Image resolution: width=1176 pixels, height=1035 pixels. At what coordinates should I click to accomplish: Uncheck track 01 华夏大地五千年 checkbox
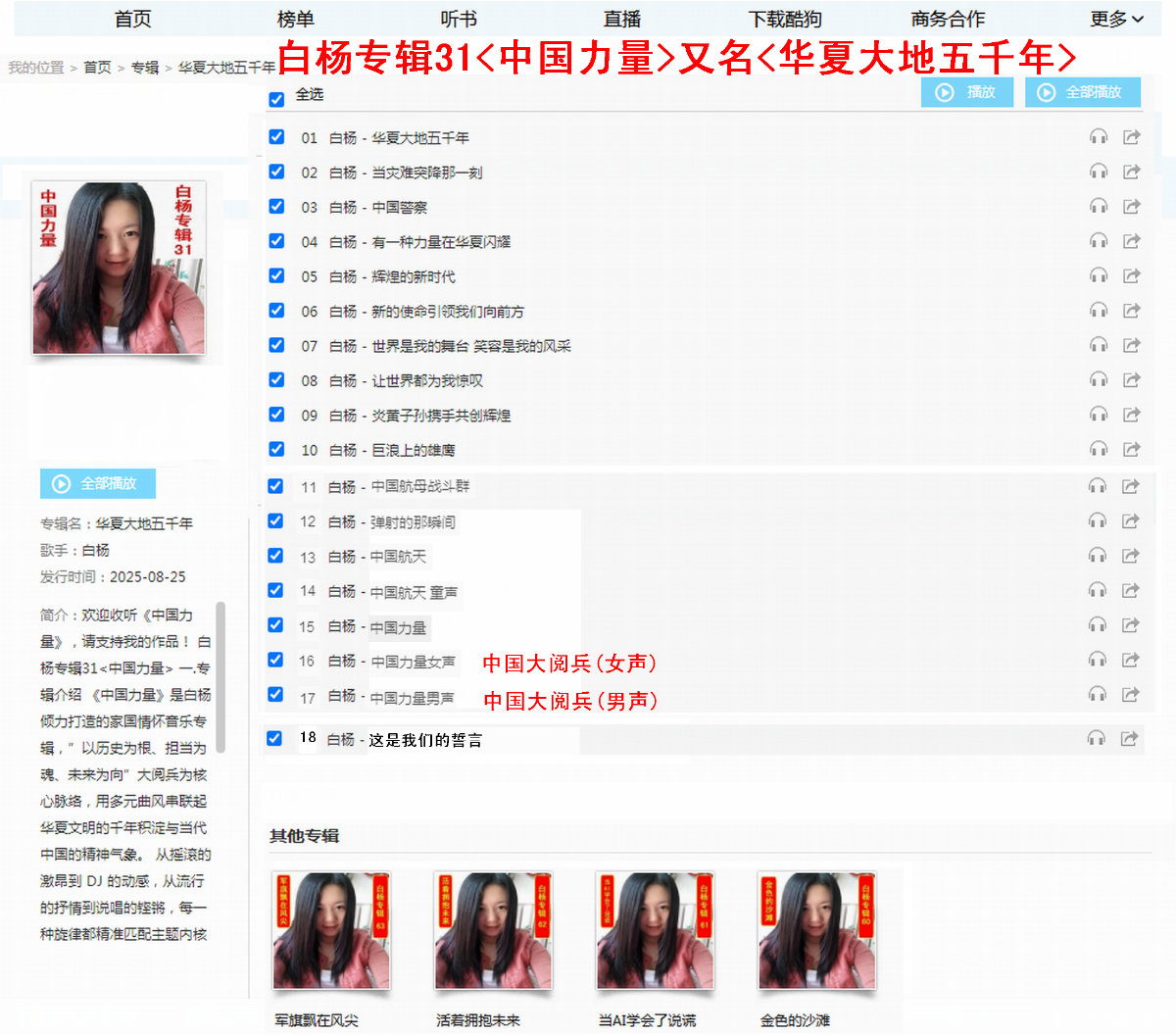pos(276,136)
